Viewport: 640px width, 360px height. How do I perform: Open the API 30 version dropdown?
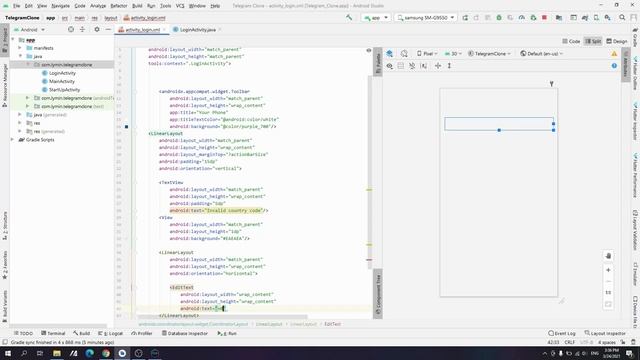453,53
